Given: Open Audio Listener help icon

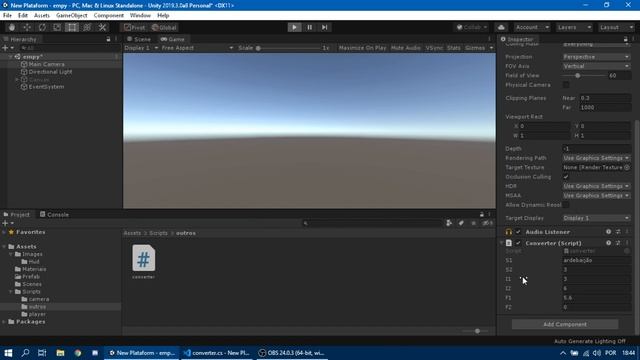Looking at the screenshot, I should pos(608,232).
